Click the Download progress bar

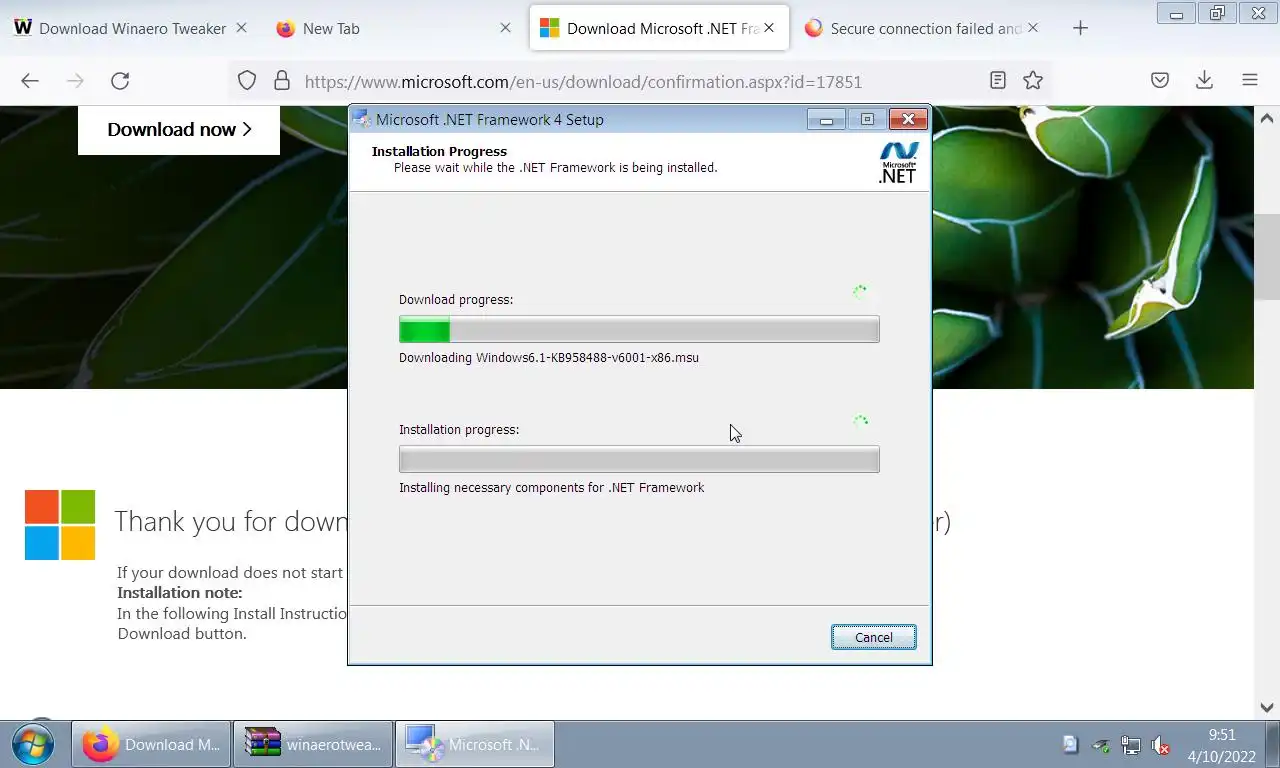click(639, 329)
